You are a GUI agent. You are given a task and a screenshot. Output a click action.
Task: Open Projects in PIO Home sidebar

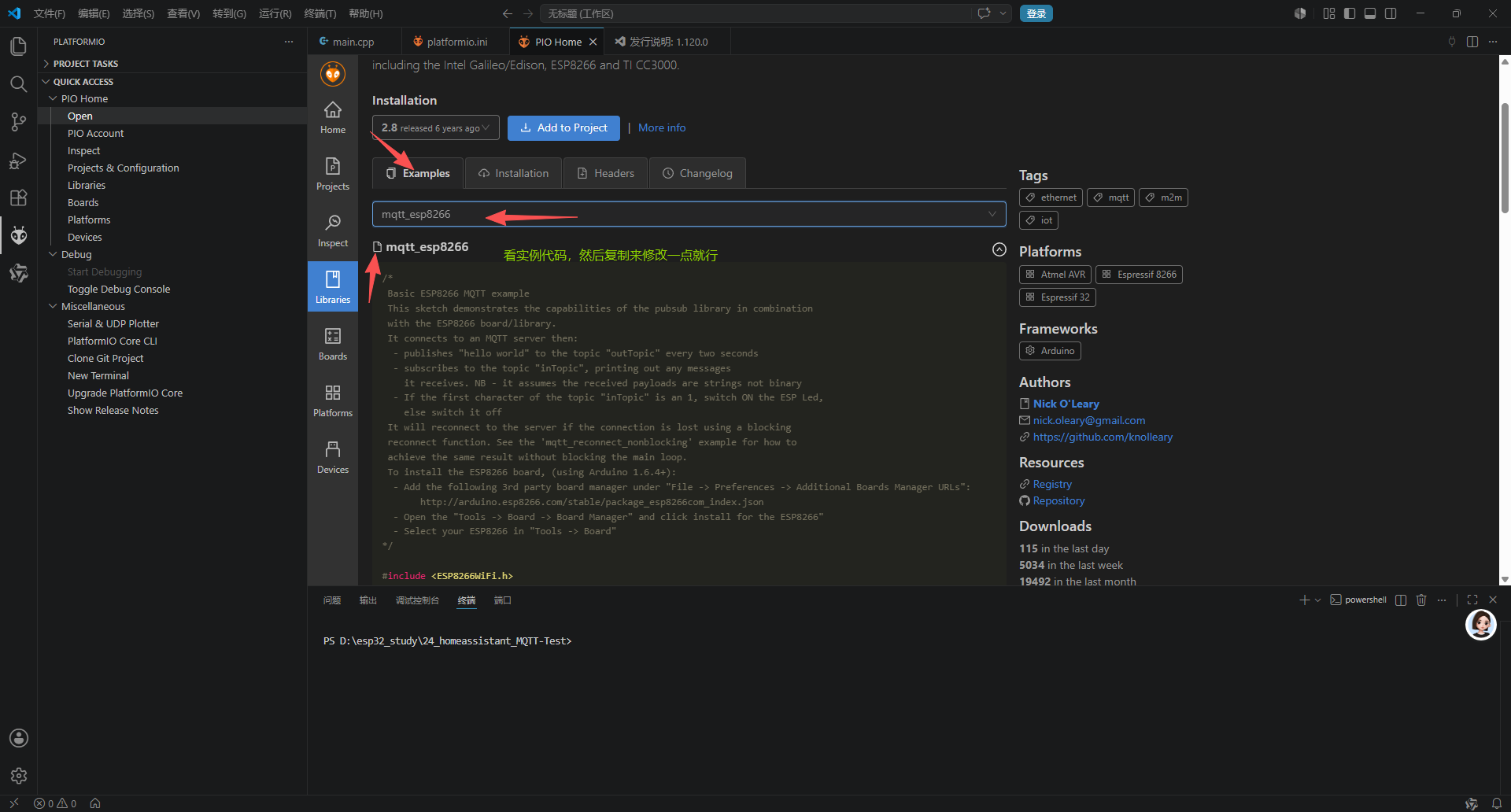click(x=333, y=175)
